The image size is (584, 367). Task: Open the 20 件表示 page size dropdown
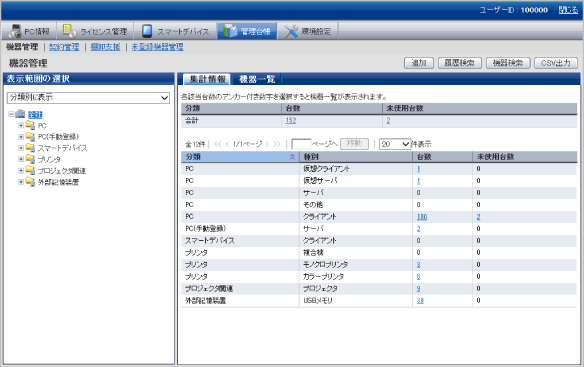[x=395, y=144]
